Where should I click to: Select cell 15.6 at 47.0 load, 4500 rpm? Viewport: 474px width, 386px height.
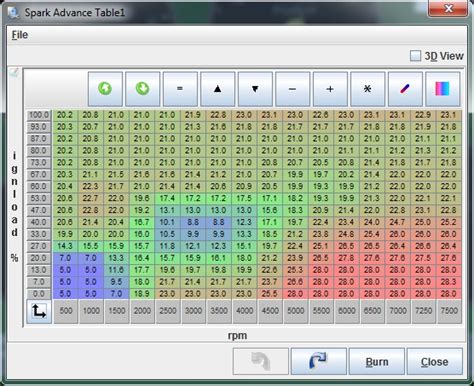click(x=270, y=210)
